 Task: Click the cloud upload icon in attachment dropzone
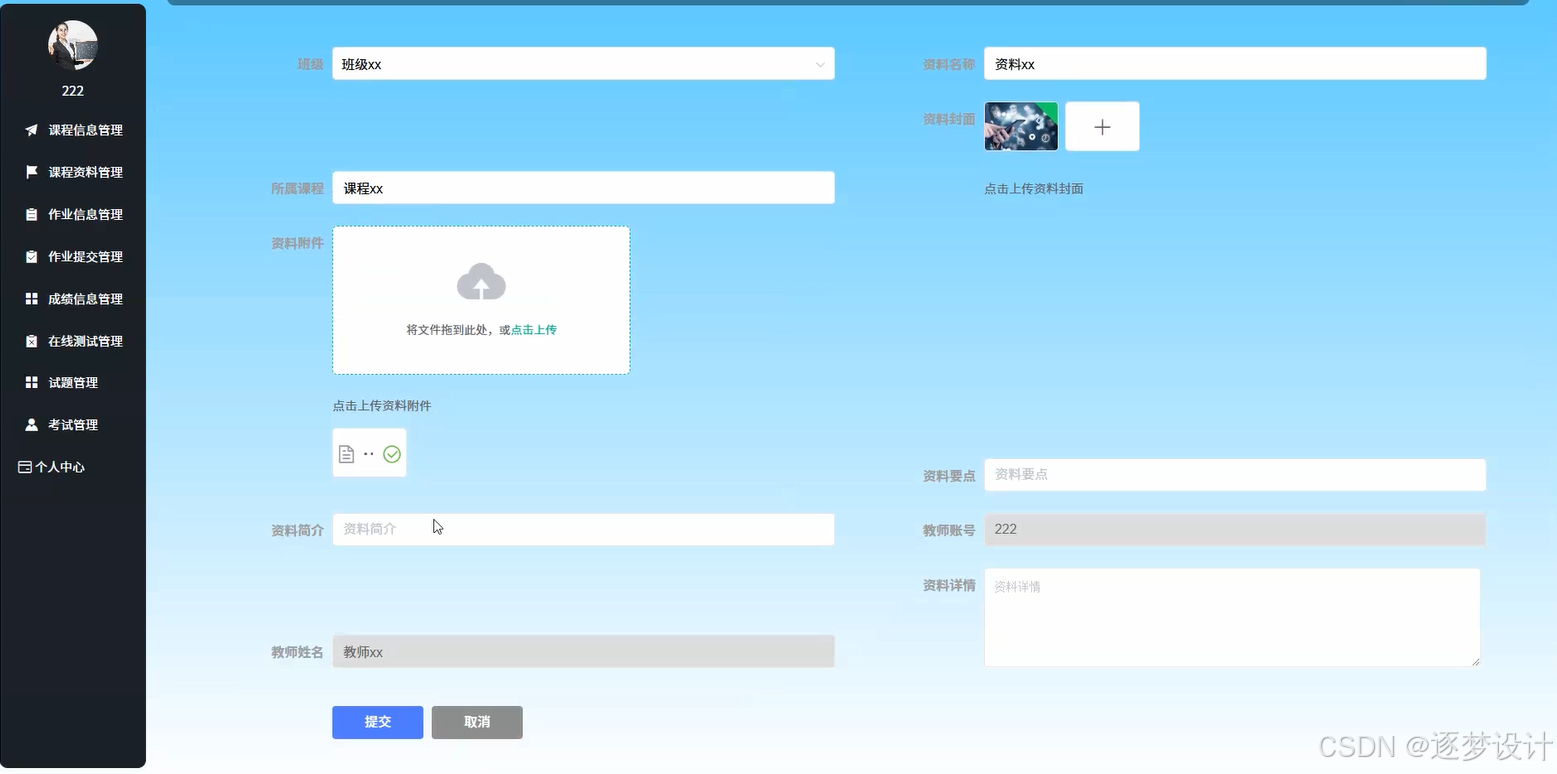coord(481,282)
